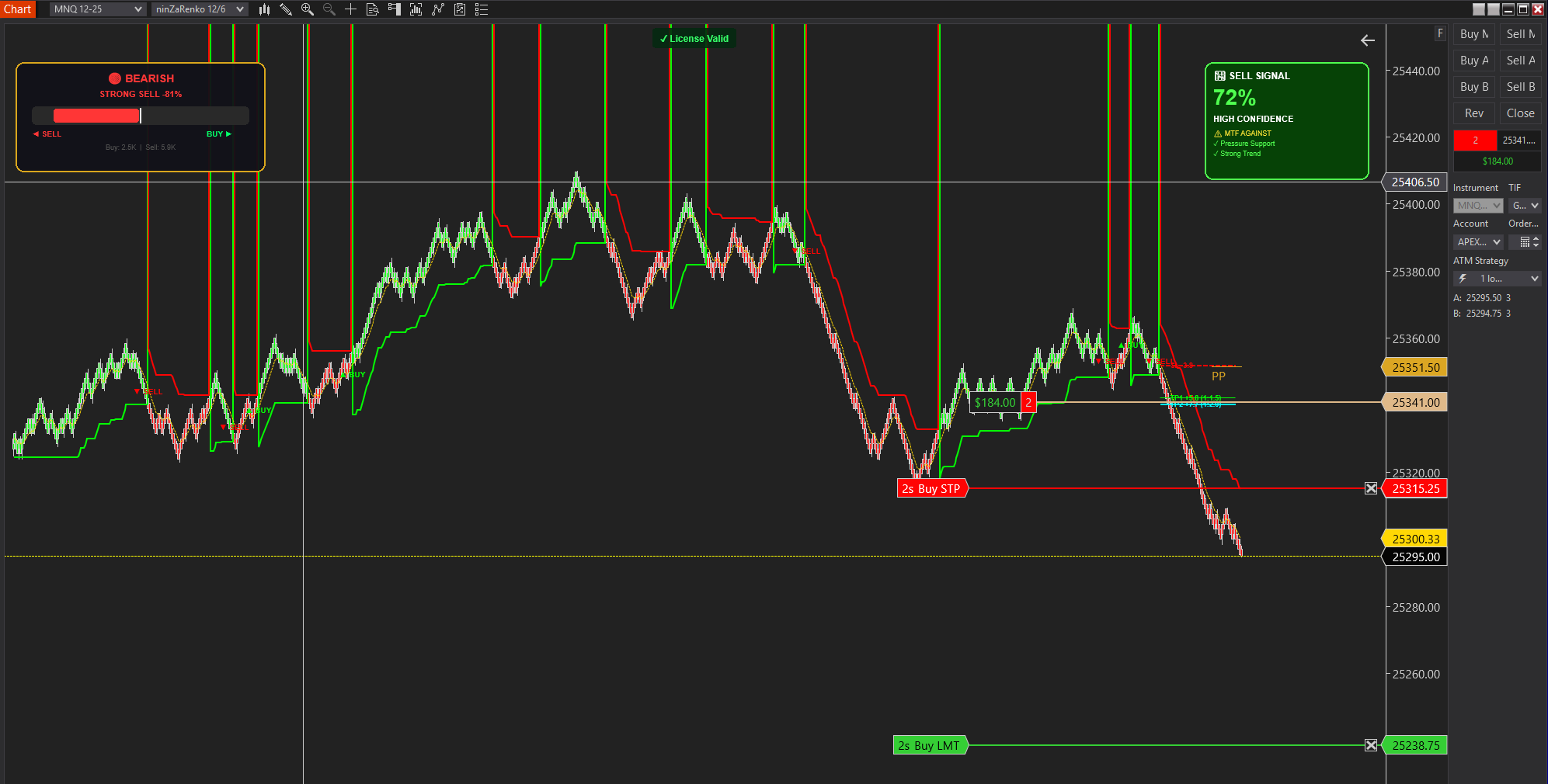Click the Buy Bid button

point(1474,87)
